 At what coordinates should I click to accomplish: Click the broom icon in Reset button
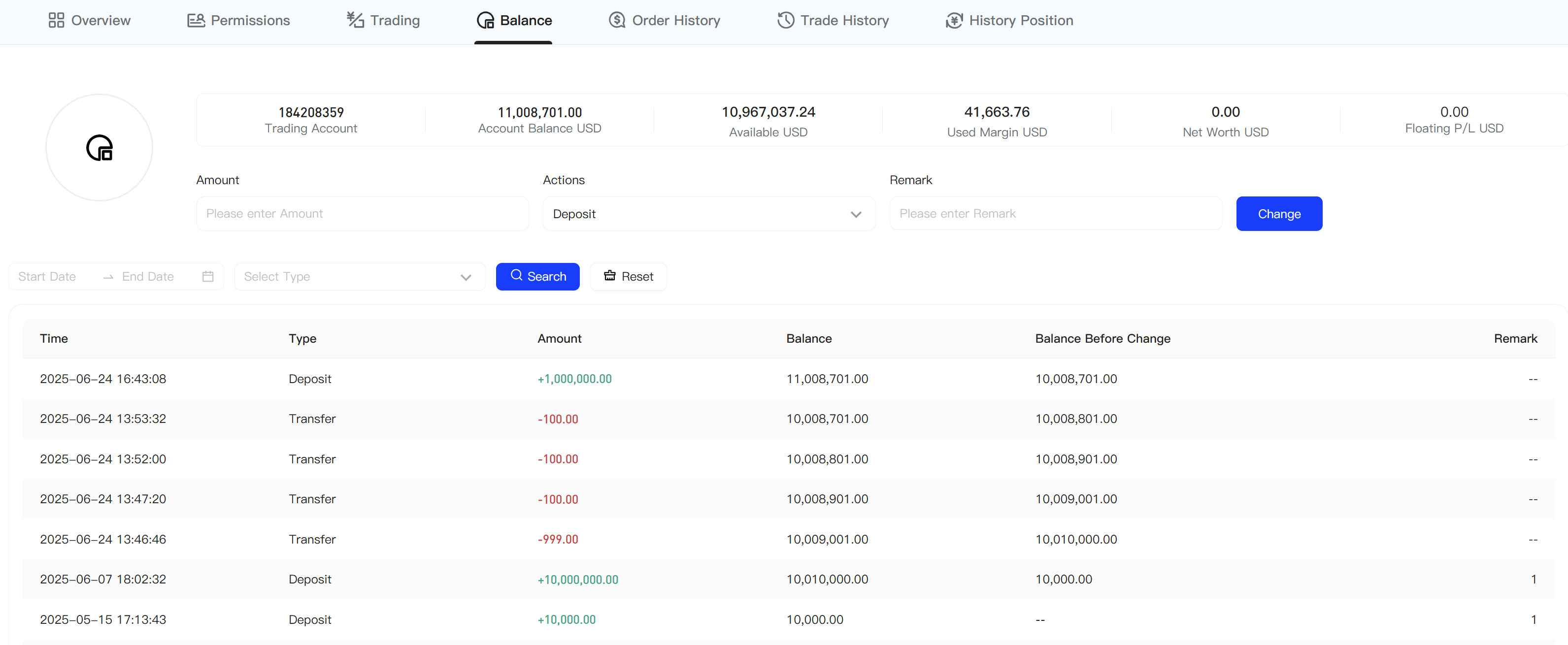(x=610, y=276)
